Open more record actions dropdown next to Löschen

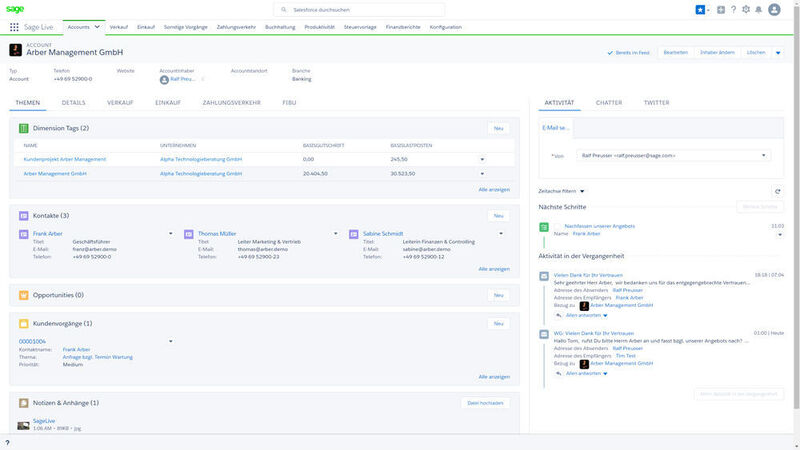[778, 53]
